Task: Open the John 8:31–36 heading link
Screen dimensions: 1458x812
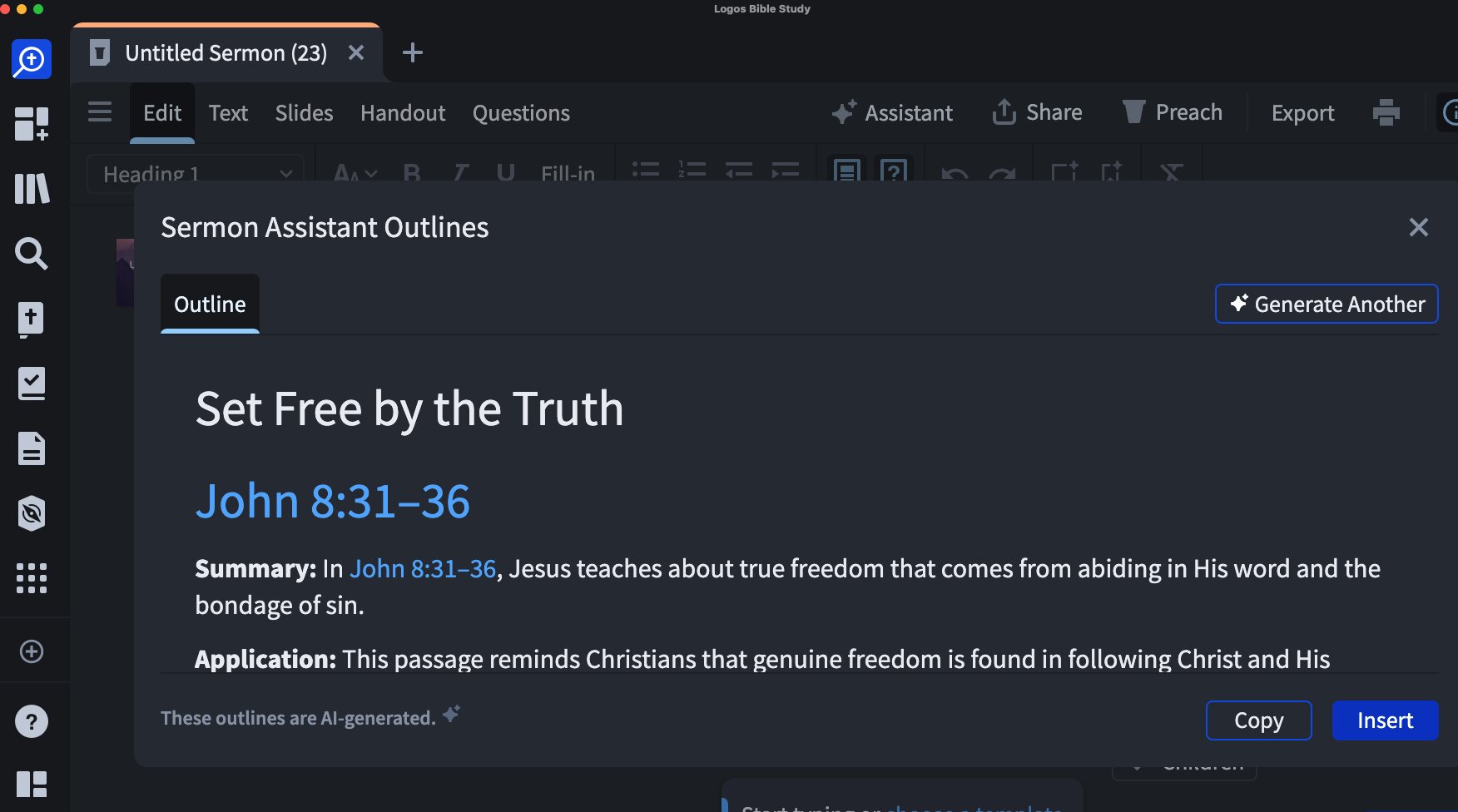Action: pos(333,501)
